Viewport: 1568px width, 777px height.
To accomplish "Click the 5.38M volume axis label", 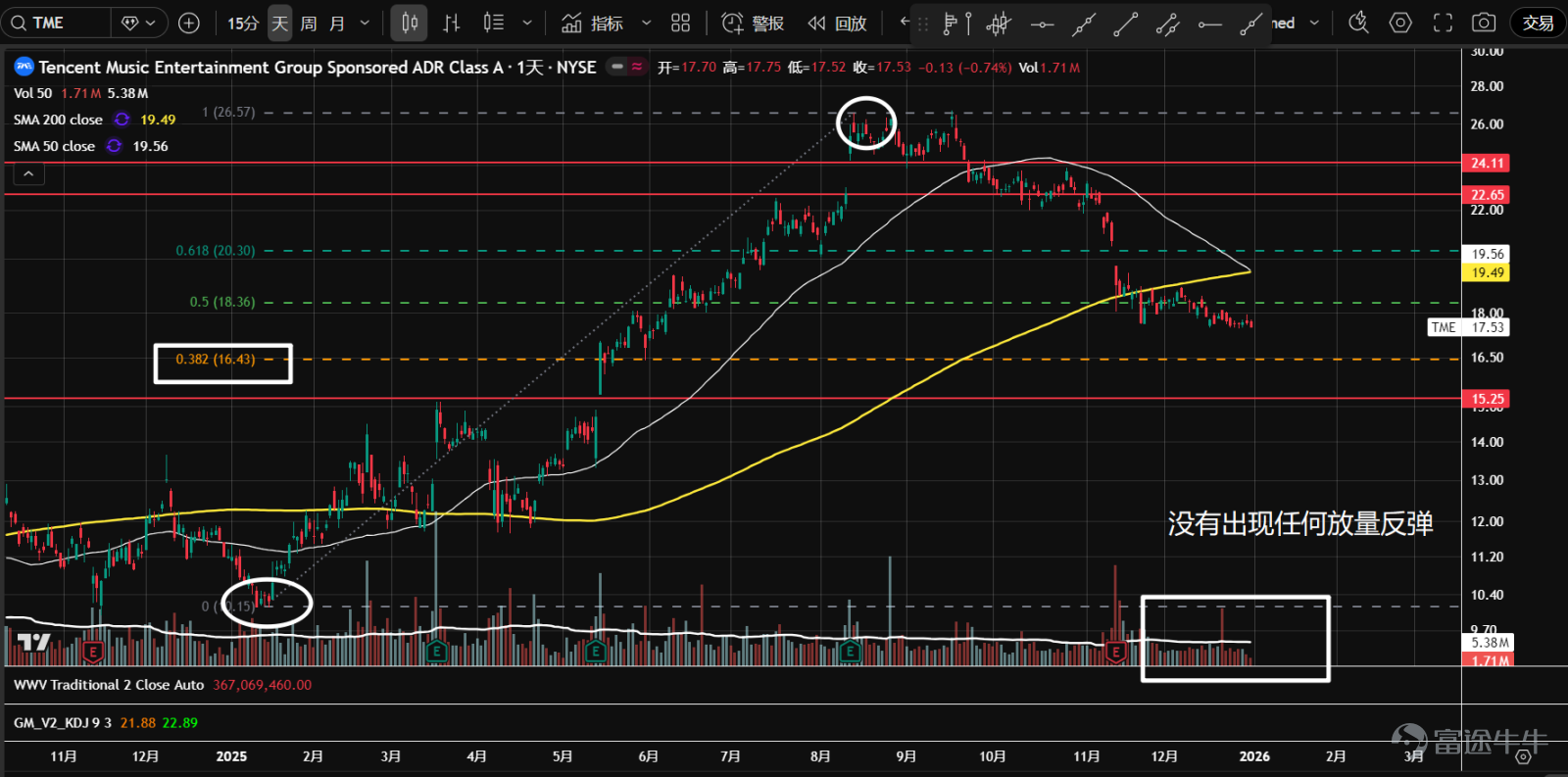I will click(1488, 643).
